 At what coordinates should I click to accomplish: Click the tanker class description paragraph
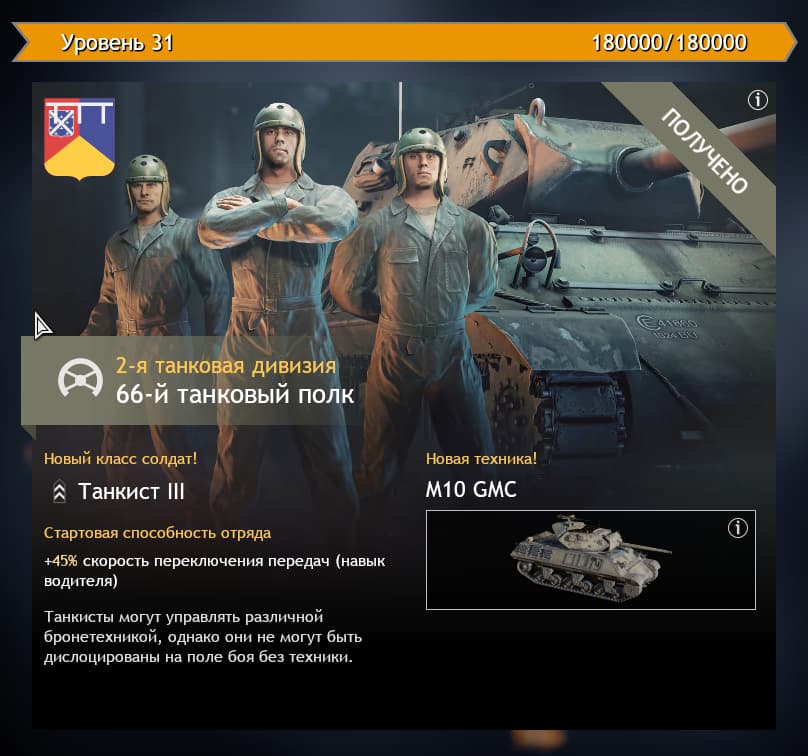pos(203,637)
